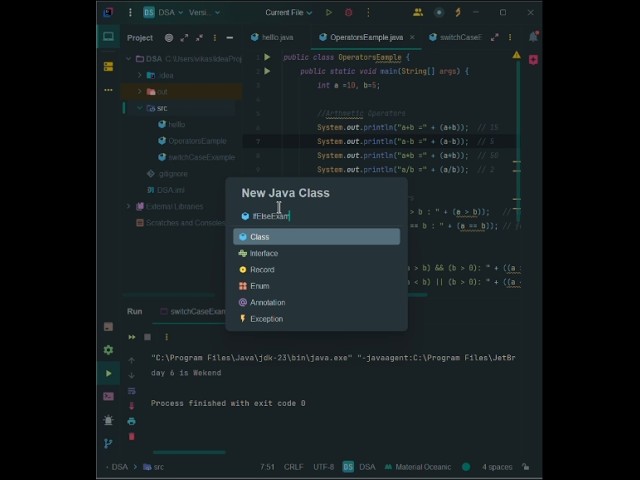Open Project panel options menu
This screenshot has width=640, height=480.
pyautogui.click(x=215, y=38)
